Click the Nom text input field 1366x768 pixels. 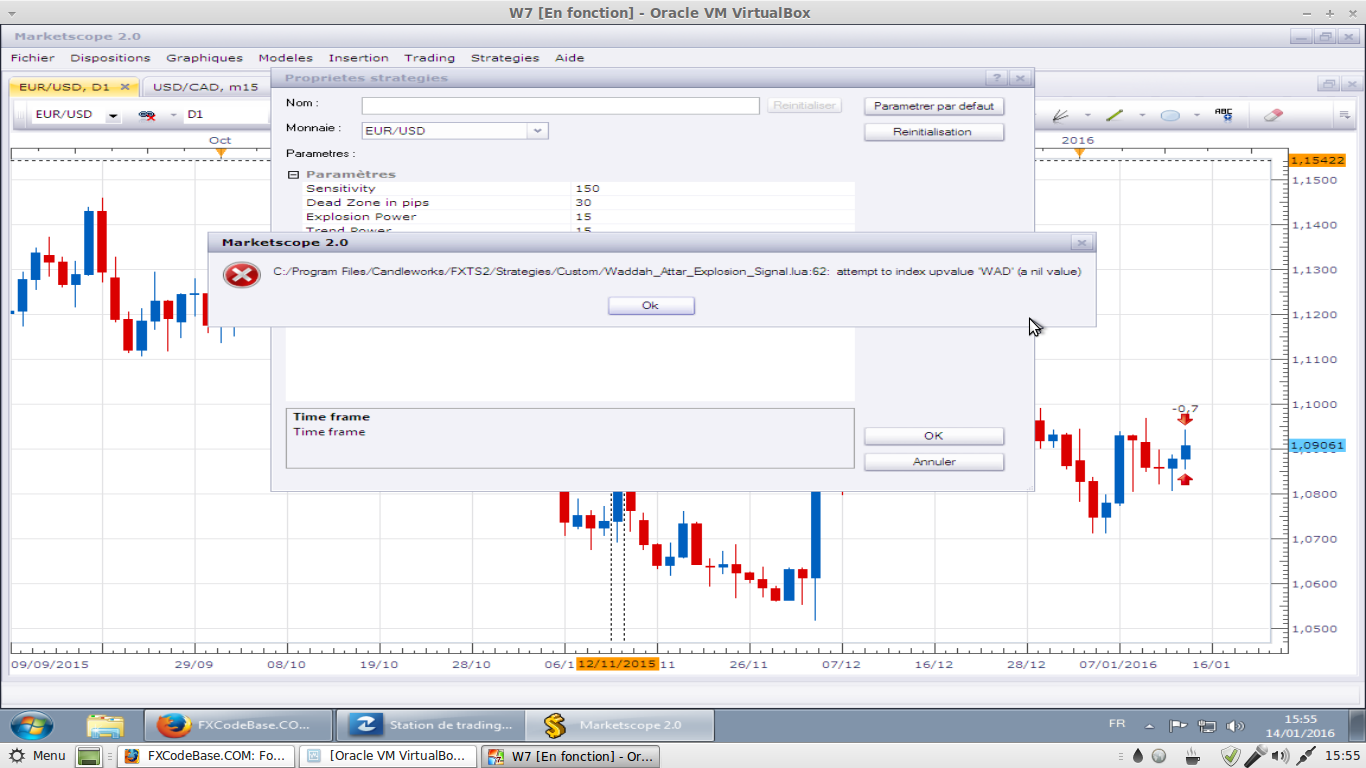560,105
